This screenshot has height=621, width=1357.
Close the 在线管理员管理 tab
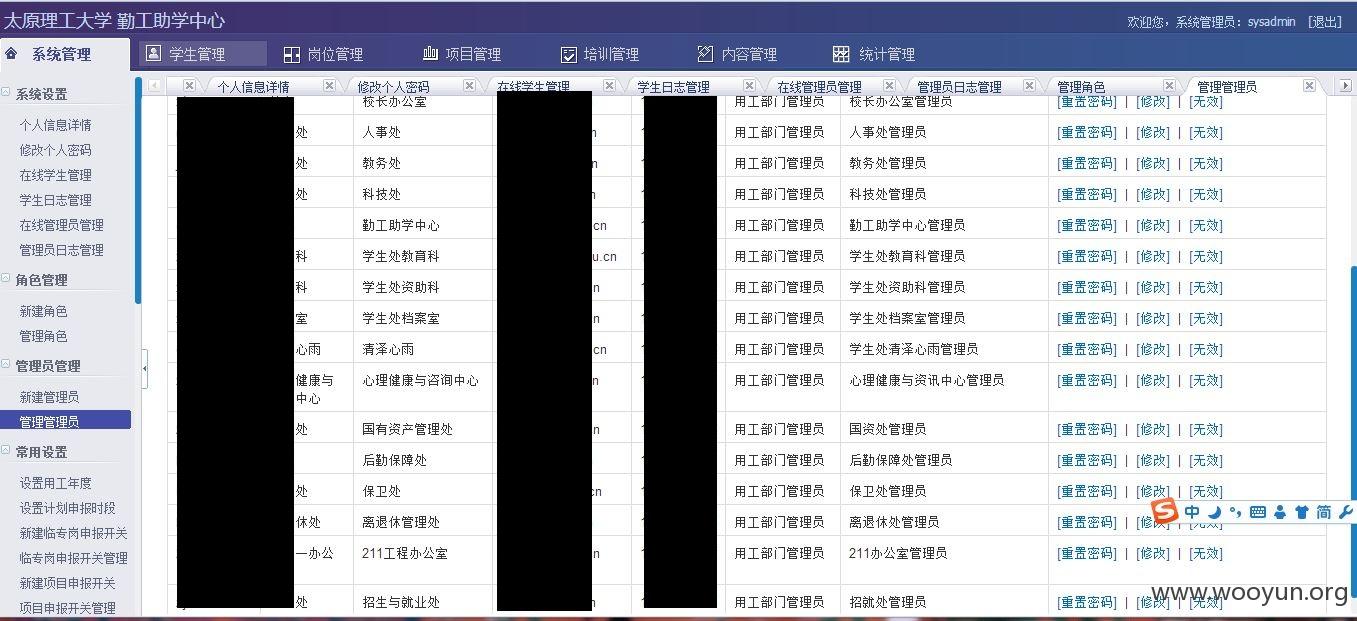tap(889, 86)
